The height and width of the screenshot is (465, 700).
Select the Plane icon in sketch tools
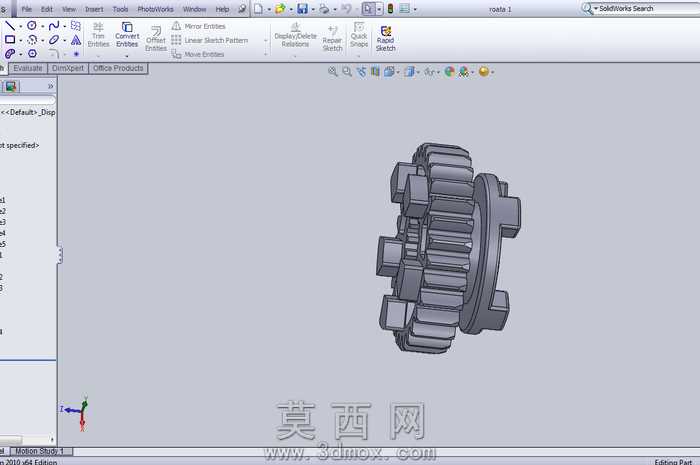pyautogui.click(x=76, y=26)
